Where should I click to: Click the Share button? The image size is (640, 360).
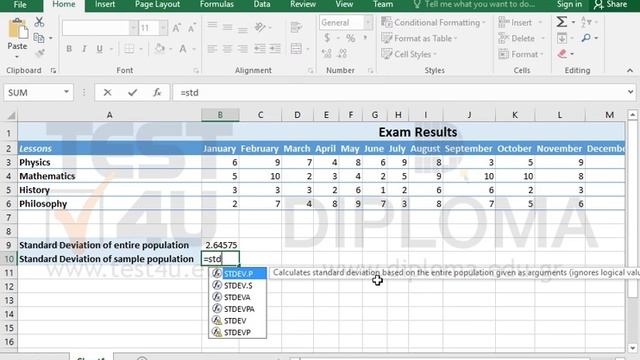click(611, 4)
